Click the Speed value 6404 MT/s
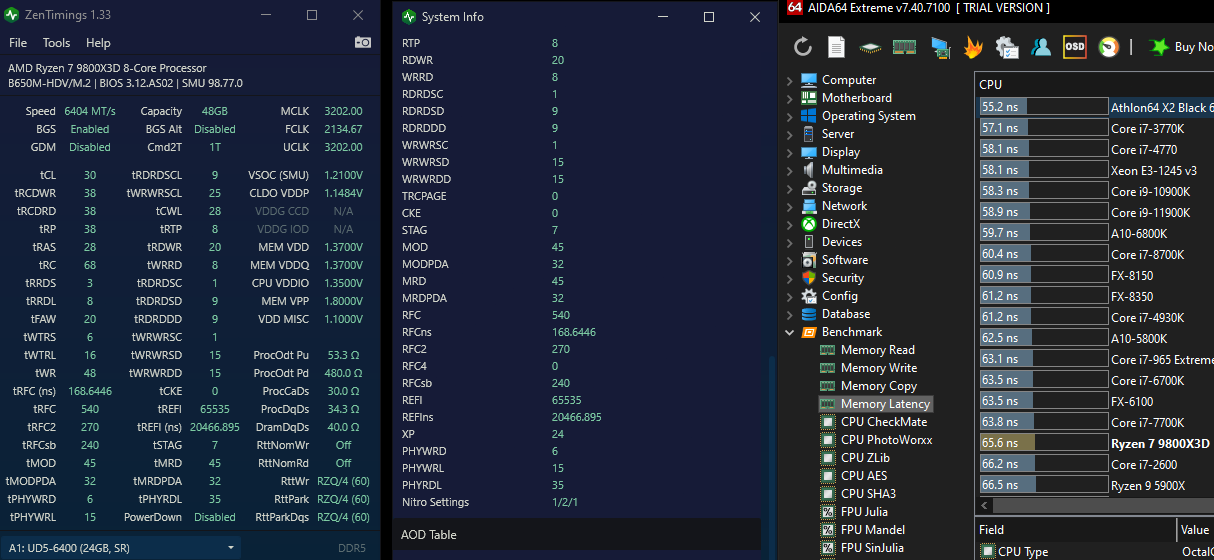Viewport: 1214px width, 560px height. click(x=90, y=111)
